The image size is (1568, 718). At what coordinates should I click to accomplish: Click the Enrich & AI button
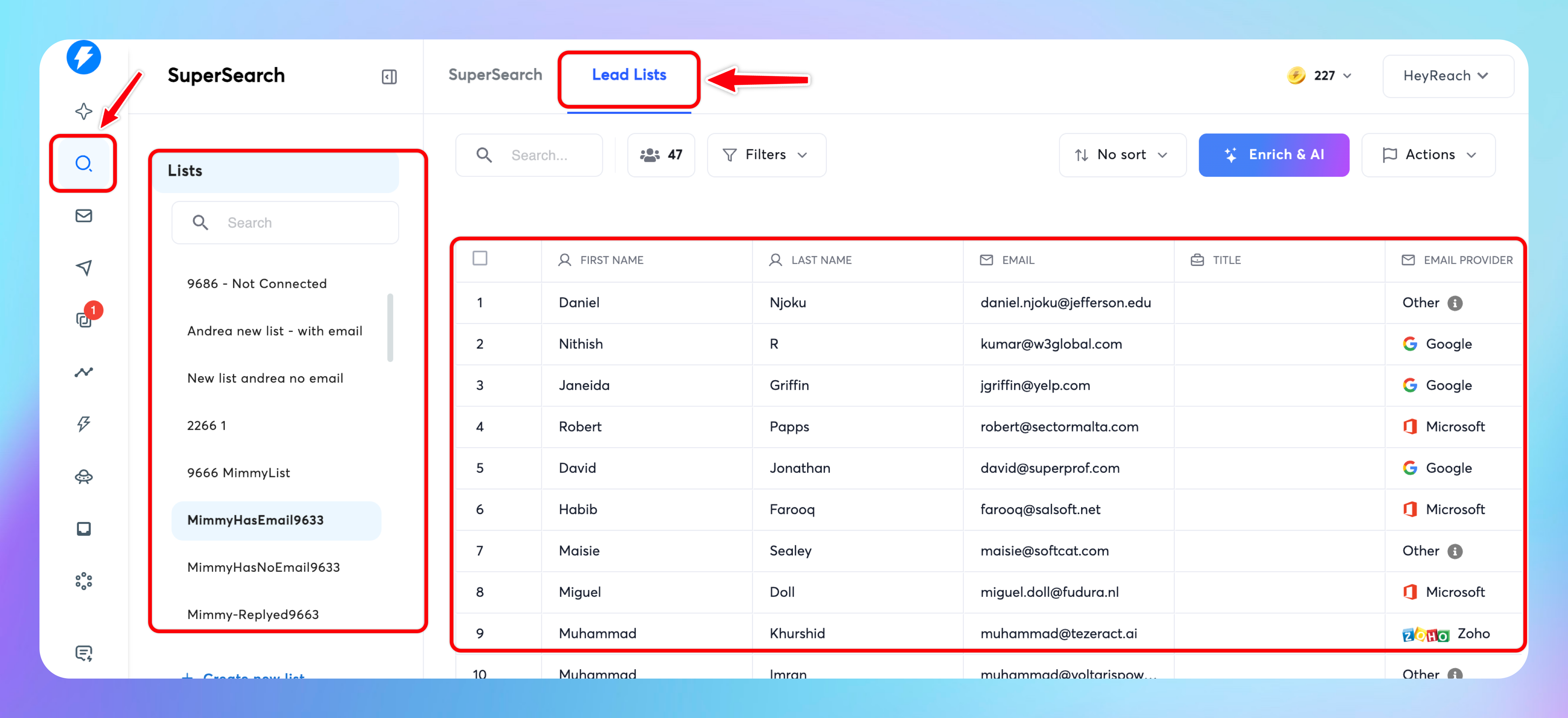[1274, 155]
